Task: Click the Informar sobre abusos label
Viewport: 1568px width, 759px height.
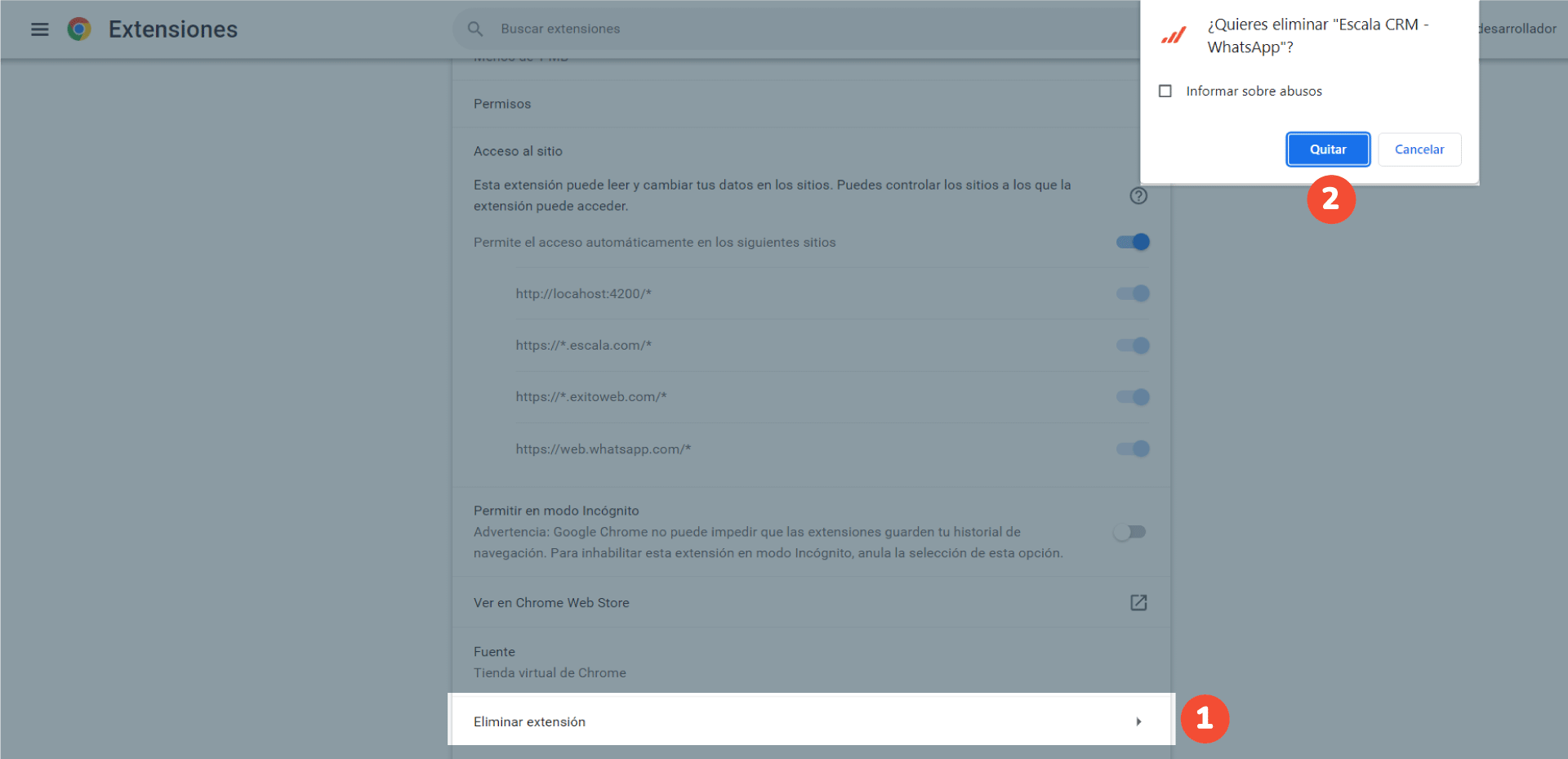Action: (x=1254, y=92)
